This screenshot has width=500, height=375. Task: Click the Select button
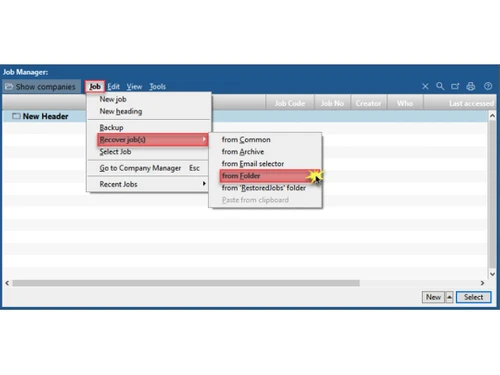pyautogui.click(x=473, y=297)
